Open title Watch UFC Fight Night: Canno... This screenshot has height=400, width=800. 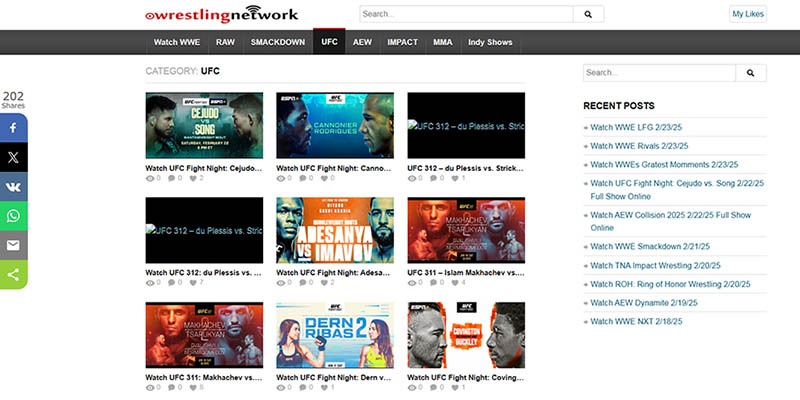pyautogui.click(x=335, y=168)
